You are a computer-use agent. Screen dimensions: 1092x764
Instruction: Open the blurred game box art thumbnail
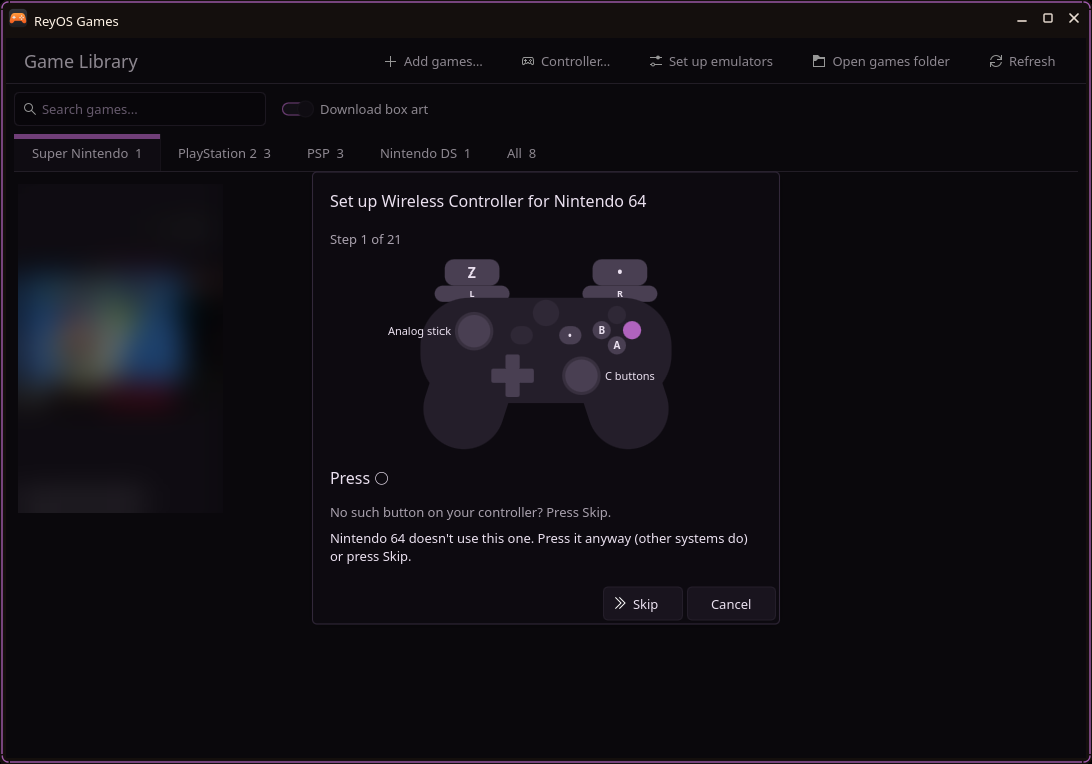(x=120, y=348)
